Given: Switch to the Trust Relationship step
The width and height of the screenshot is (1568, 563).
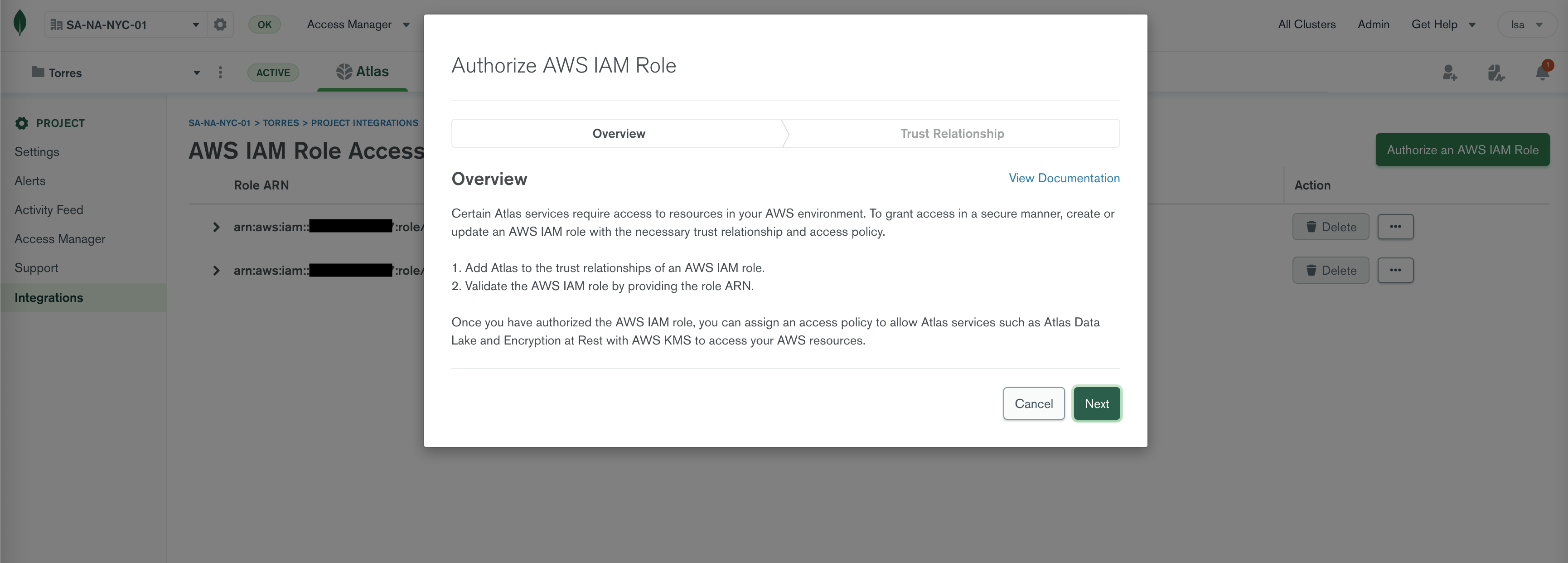Looking at the screenshot, I should 951,133.
